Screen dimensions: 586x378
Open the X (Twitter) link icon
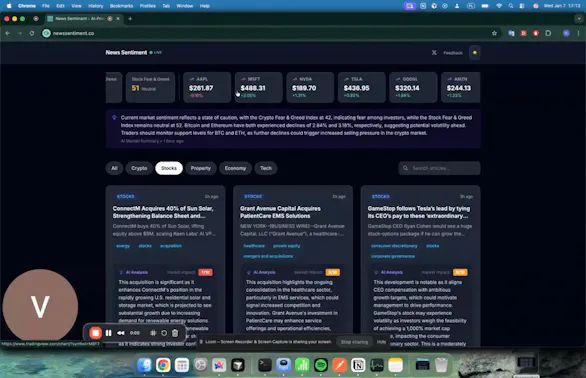pyautogui.click(x=434, y=53)
